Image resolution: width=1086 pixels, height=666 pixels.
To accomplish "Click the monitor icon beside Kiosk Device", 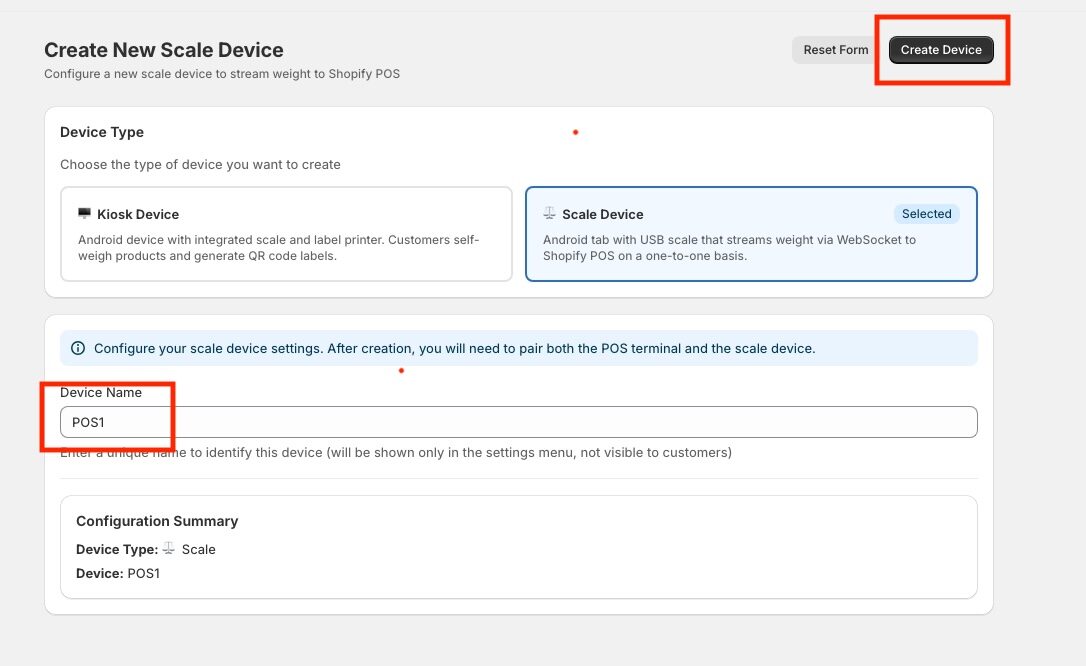I will (84, 213).
